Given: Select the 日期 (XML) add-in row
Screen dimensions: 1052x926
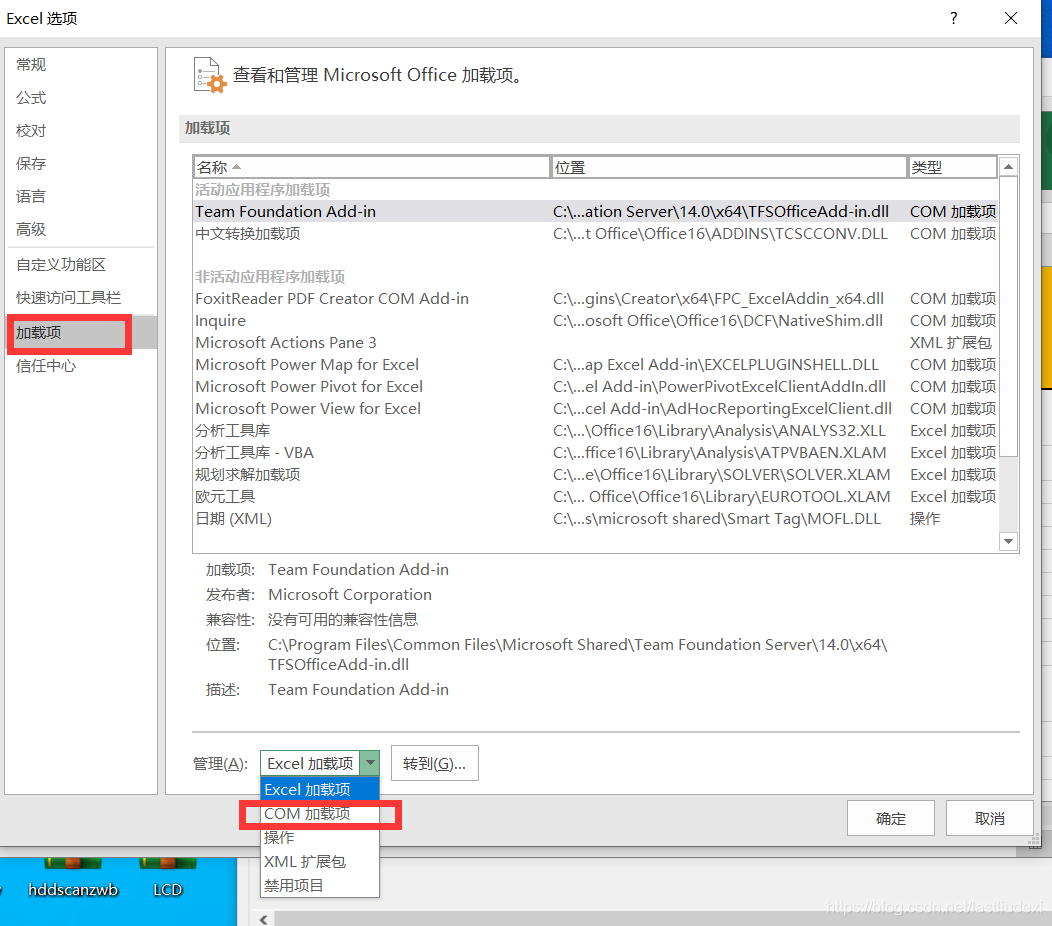Looking at the screenshot, I should point(594,519).
